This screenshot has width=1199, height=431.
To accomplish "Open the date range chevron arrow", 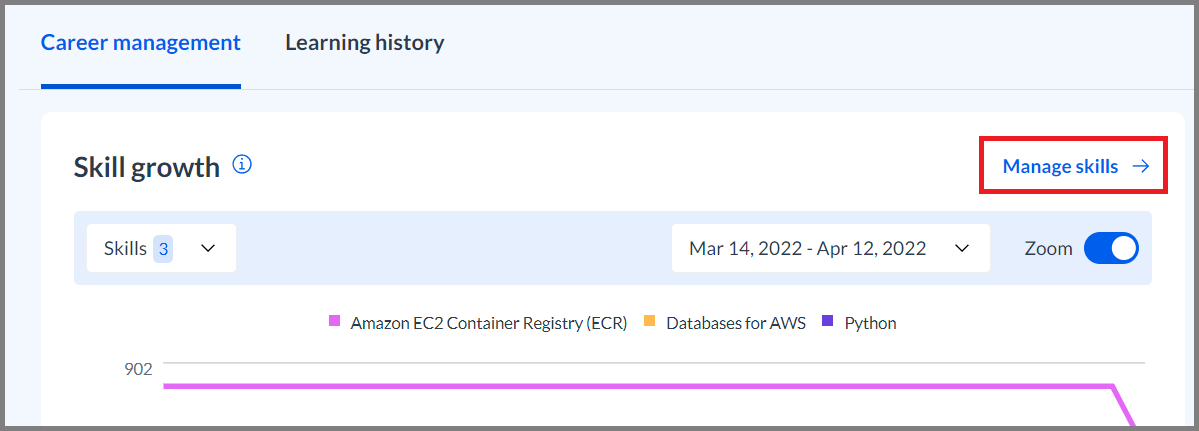I will click(962, 249).
